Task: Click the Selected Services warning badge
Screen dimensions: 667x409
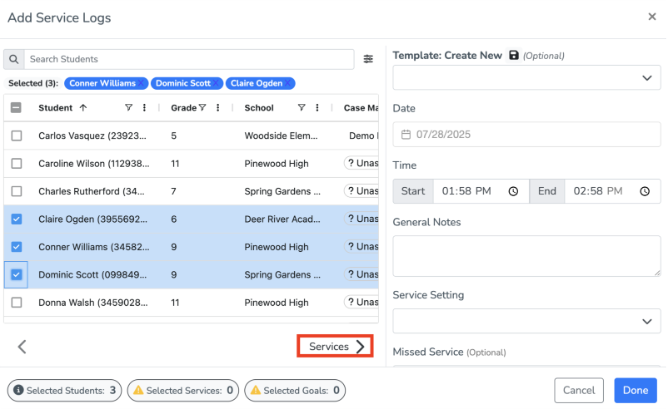Action: (183, 390)
